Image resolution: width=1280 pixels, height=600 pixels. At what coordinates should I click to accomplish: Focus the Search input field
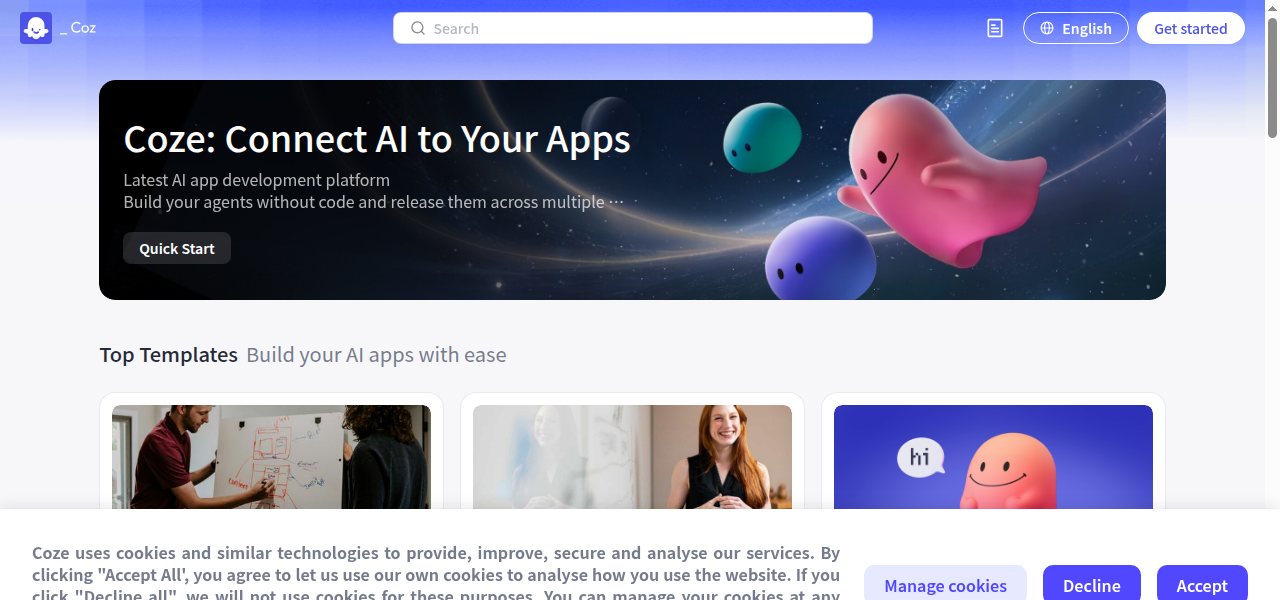pyautogui.click(x=633, y=28)
